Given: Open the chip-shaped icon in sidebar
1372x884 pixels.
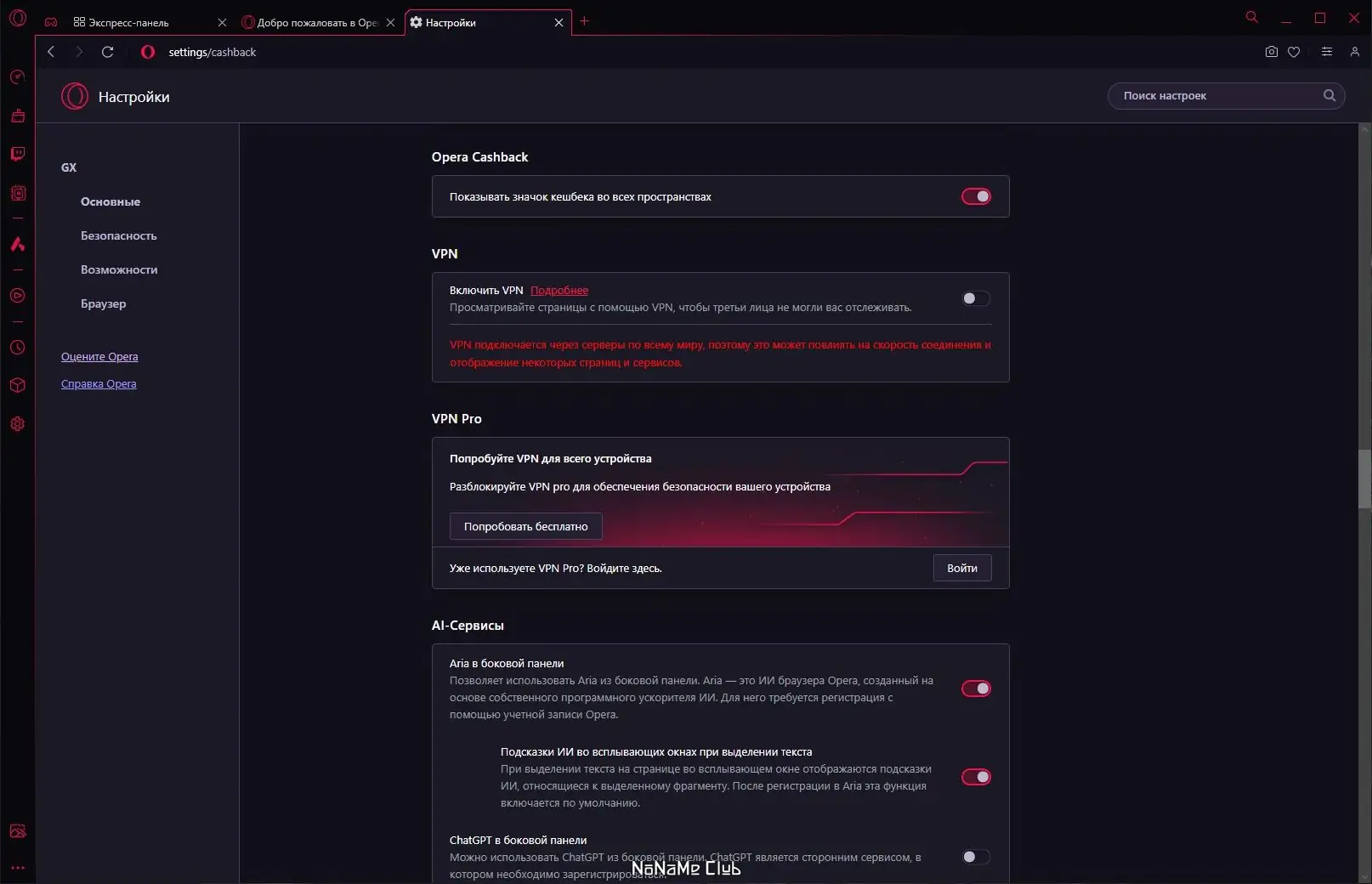Looking at the screenshot, I should click(18, 193).
